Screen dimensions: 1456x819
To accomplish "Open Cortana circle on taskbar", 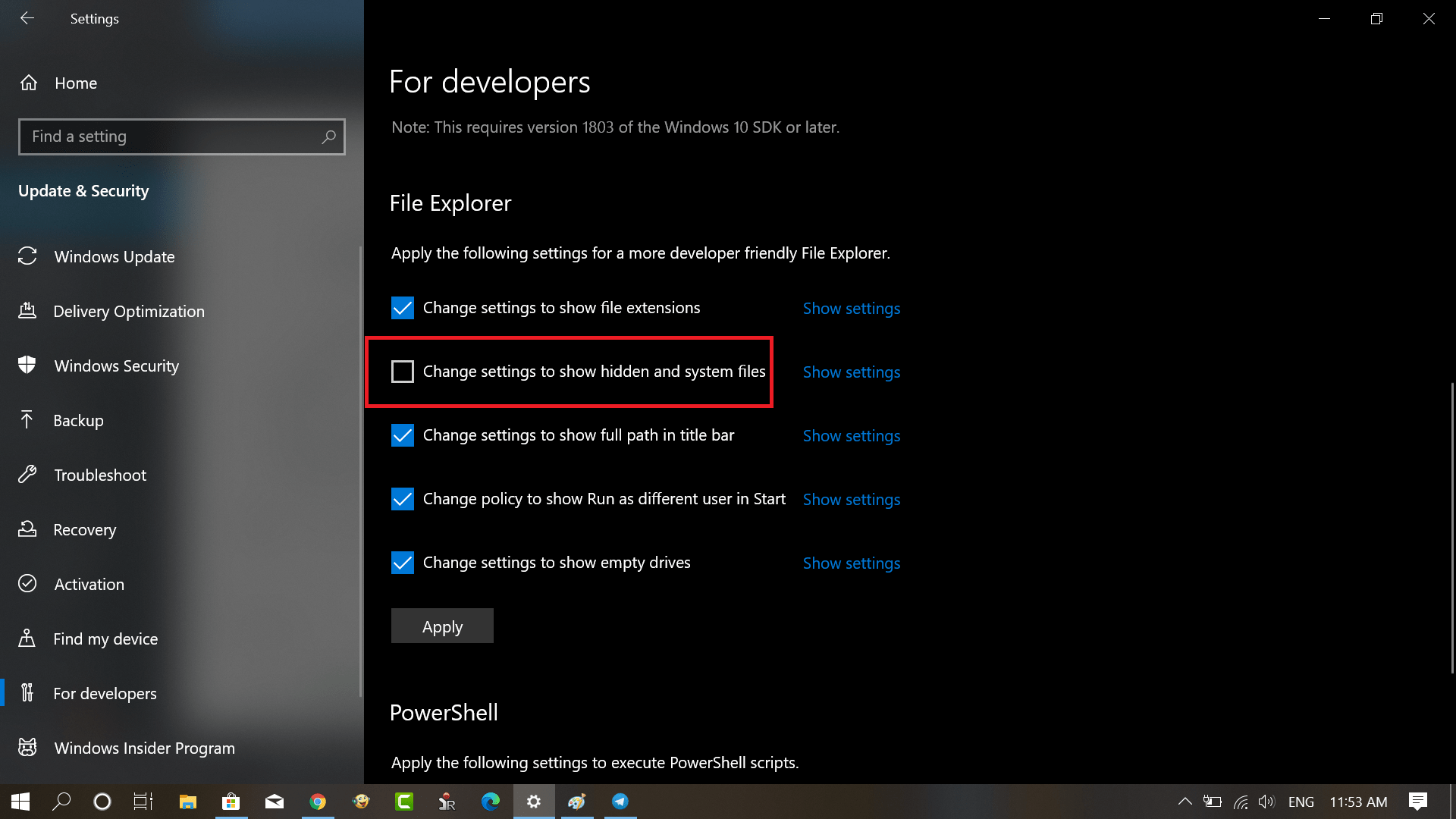I will (x=102, y=802).
